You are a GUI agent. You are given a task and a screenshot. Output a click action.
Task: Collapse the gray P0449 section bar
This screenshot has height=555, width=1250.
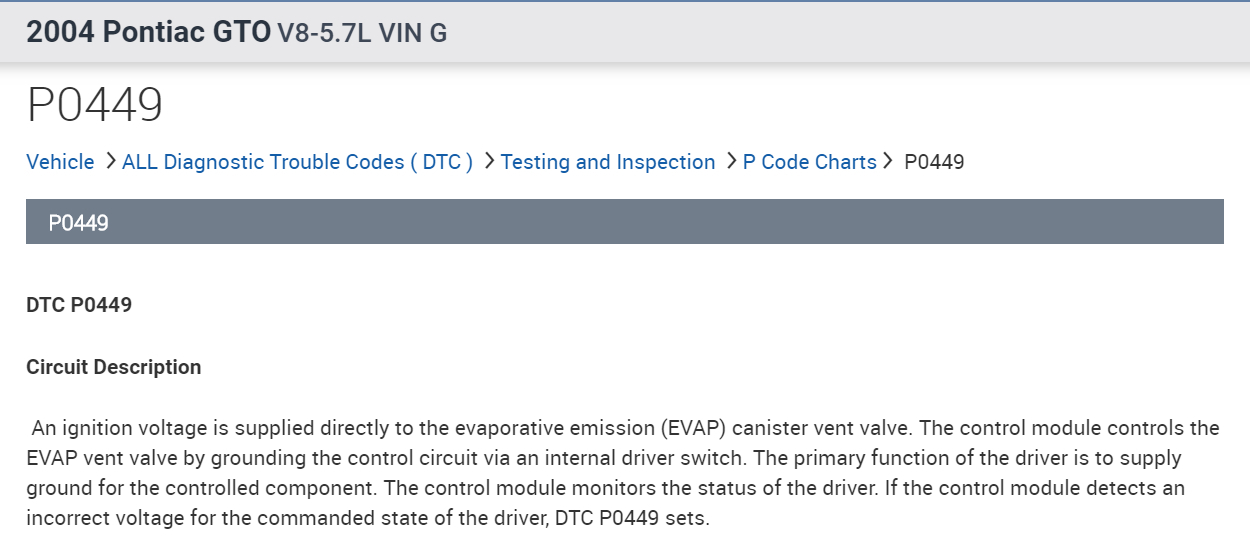click(x=624, y=222)
